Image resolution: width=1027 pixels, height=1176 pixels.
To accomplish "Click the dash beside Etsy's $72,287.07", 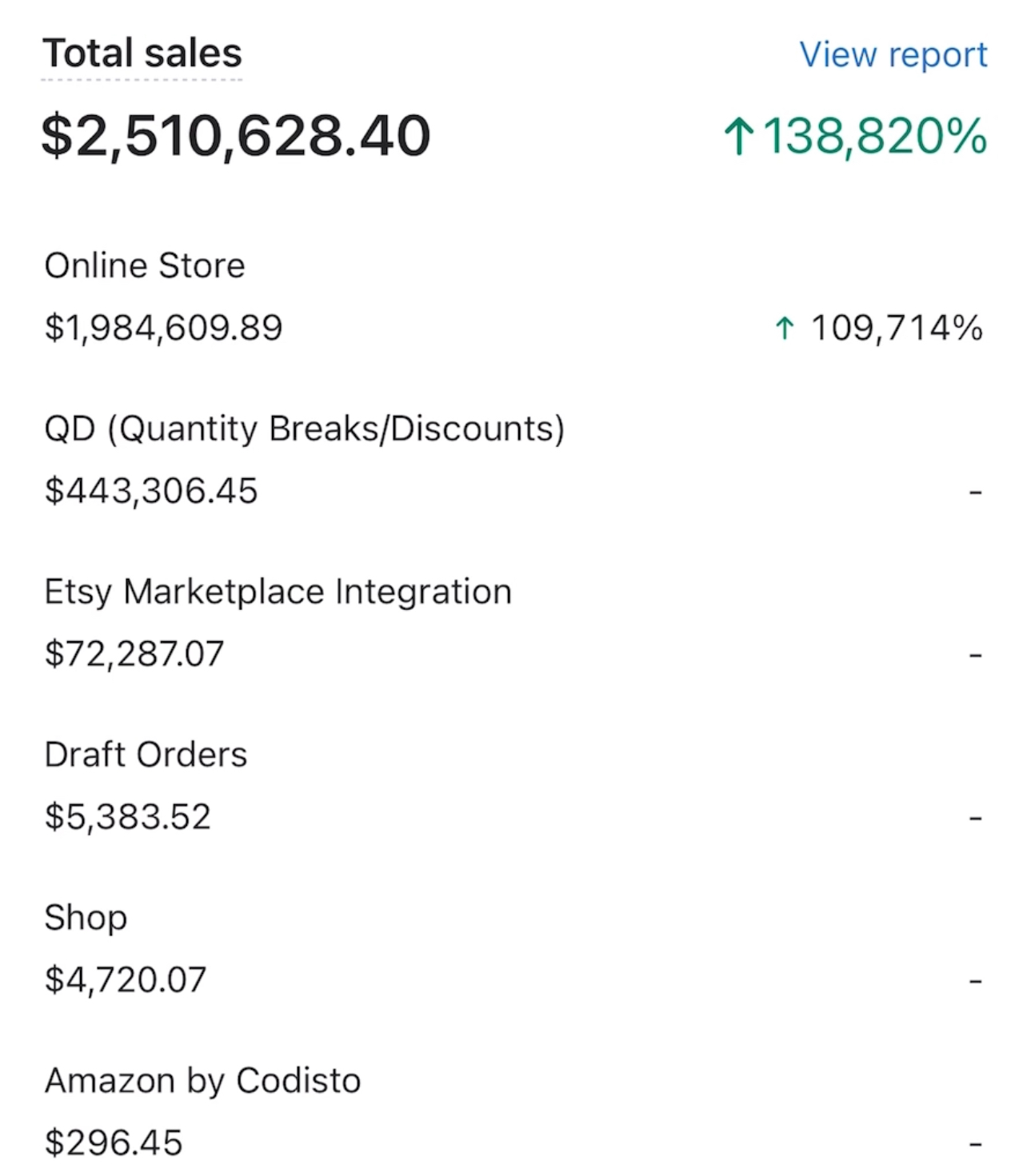I will pos(975,656).
